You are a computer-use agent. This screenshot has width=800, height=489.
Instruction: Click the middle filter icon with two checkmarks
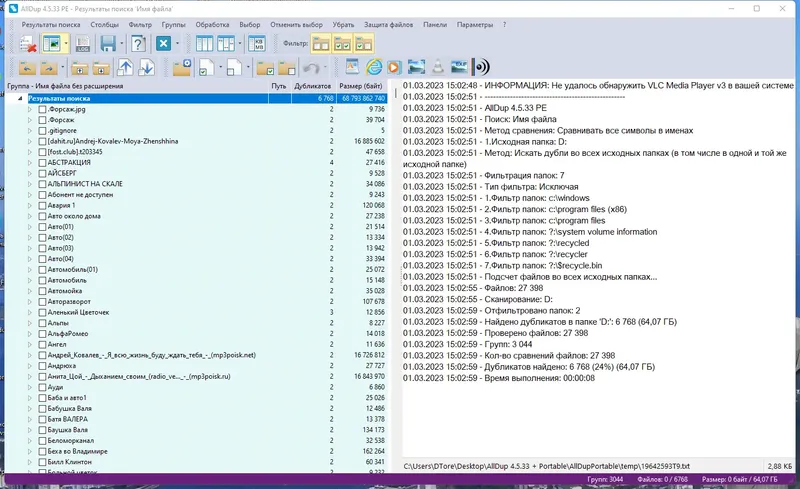coord(342,44)
